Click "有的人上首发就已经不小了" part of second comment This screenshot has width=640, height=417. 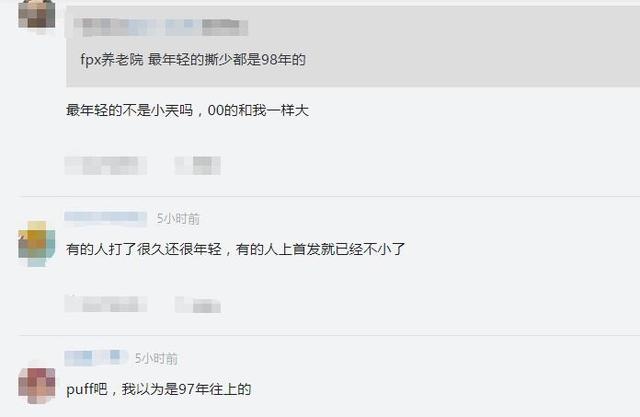click(x=320, y=249)
